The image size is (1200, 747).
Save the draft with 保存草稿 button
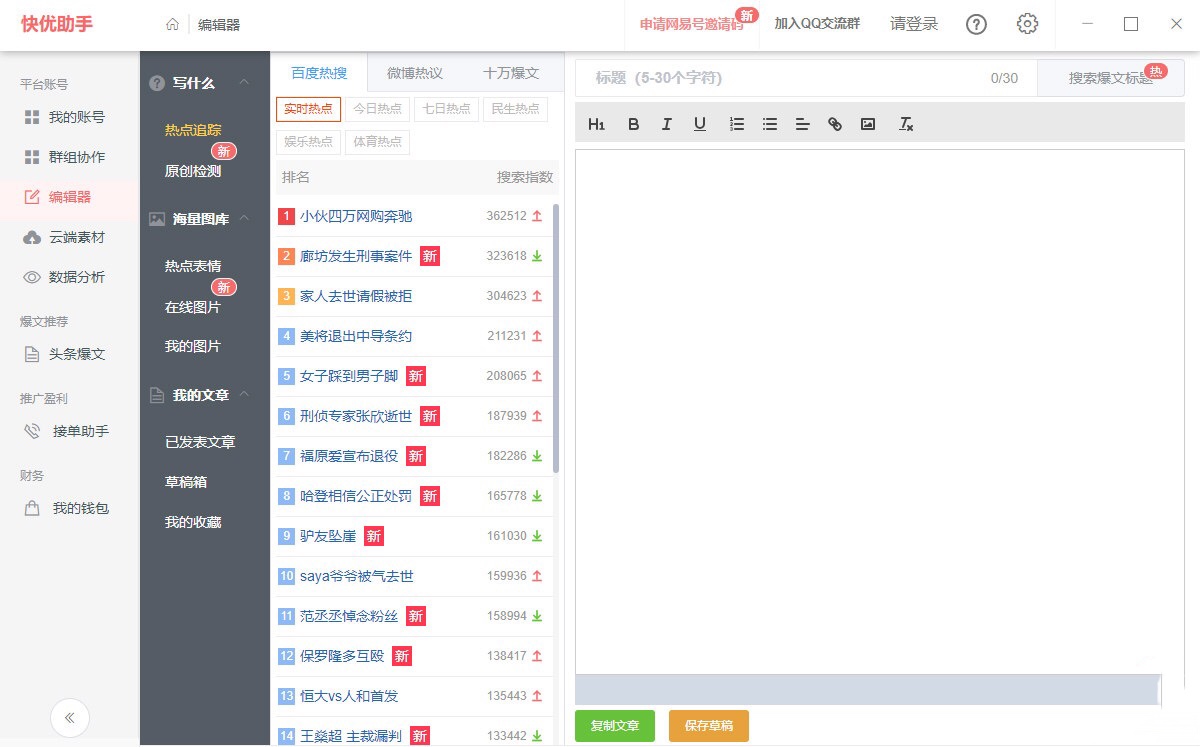point(708,726)
